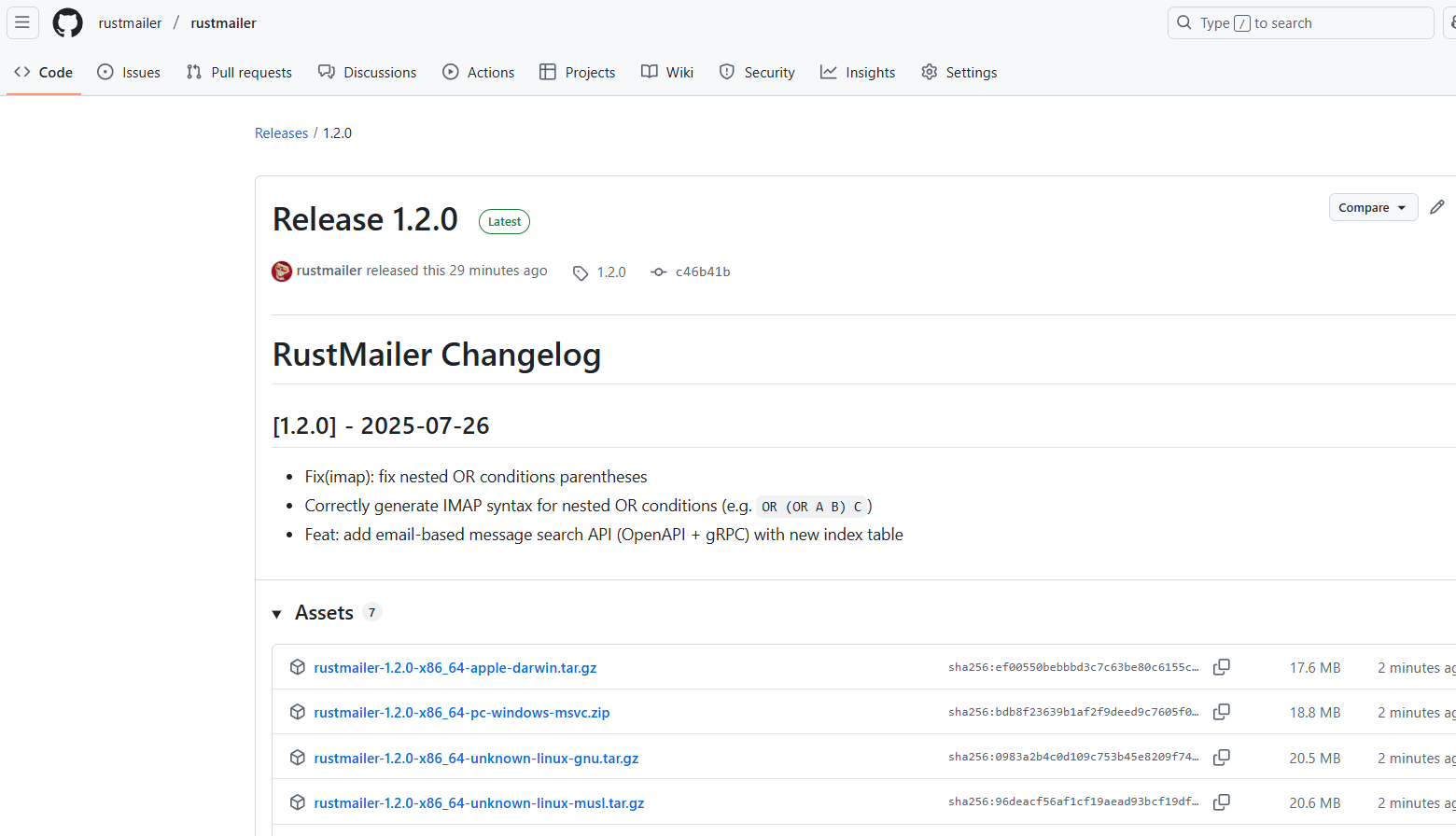Click the 'Fix(imap): fix nested OR conditions' bullet
This screenshot has width=1456, height=836.
pyautogui.click(x=476, y=477)
